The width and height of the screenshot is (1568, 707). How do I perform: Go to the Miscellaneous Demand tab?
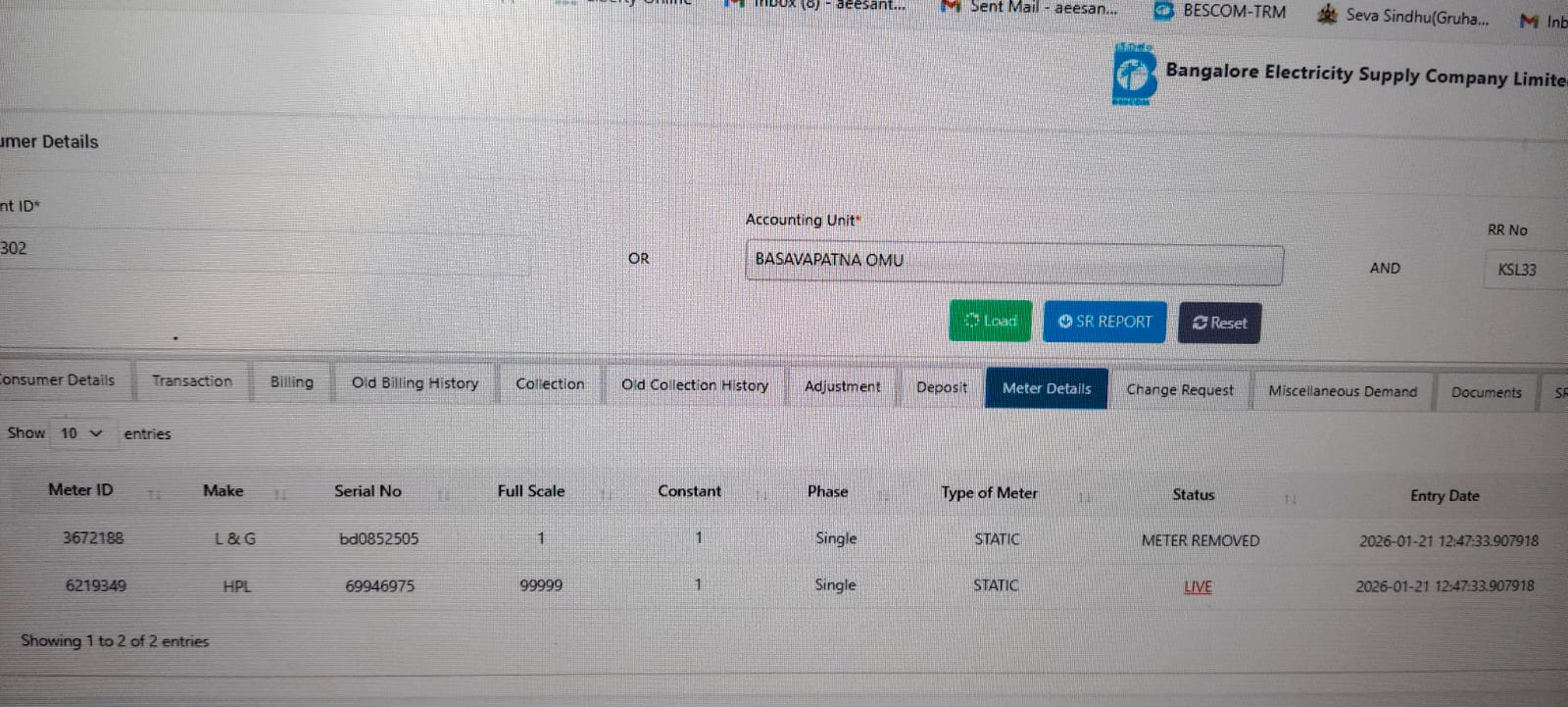(x=1343, y=391)
